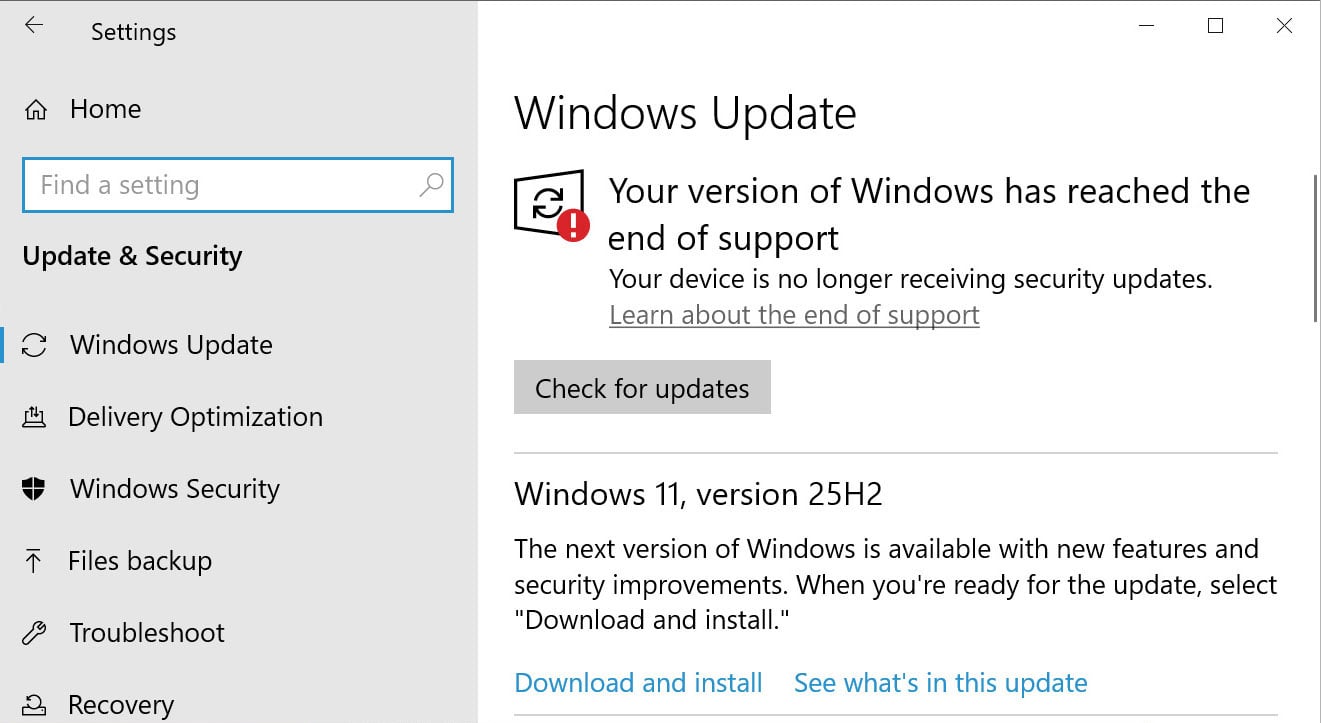
Task: Open the Learn about the end of support link
Action: (x=793, y=314)
